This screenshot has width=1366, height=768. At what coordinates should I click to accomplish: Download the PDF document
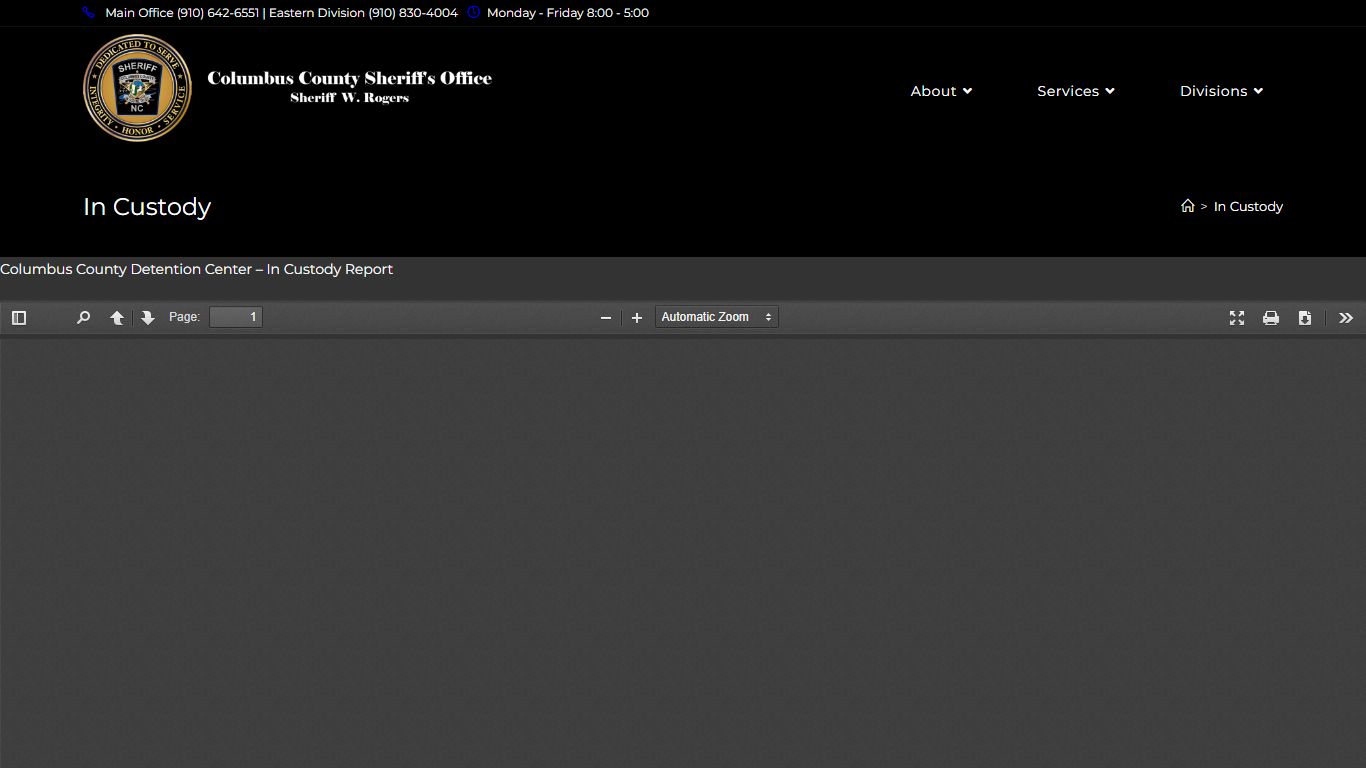(1305, 317)
